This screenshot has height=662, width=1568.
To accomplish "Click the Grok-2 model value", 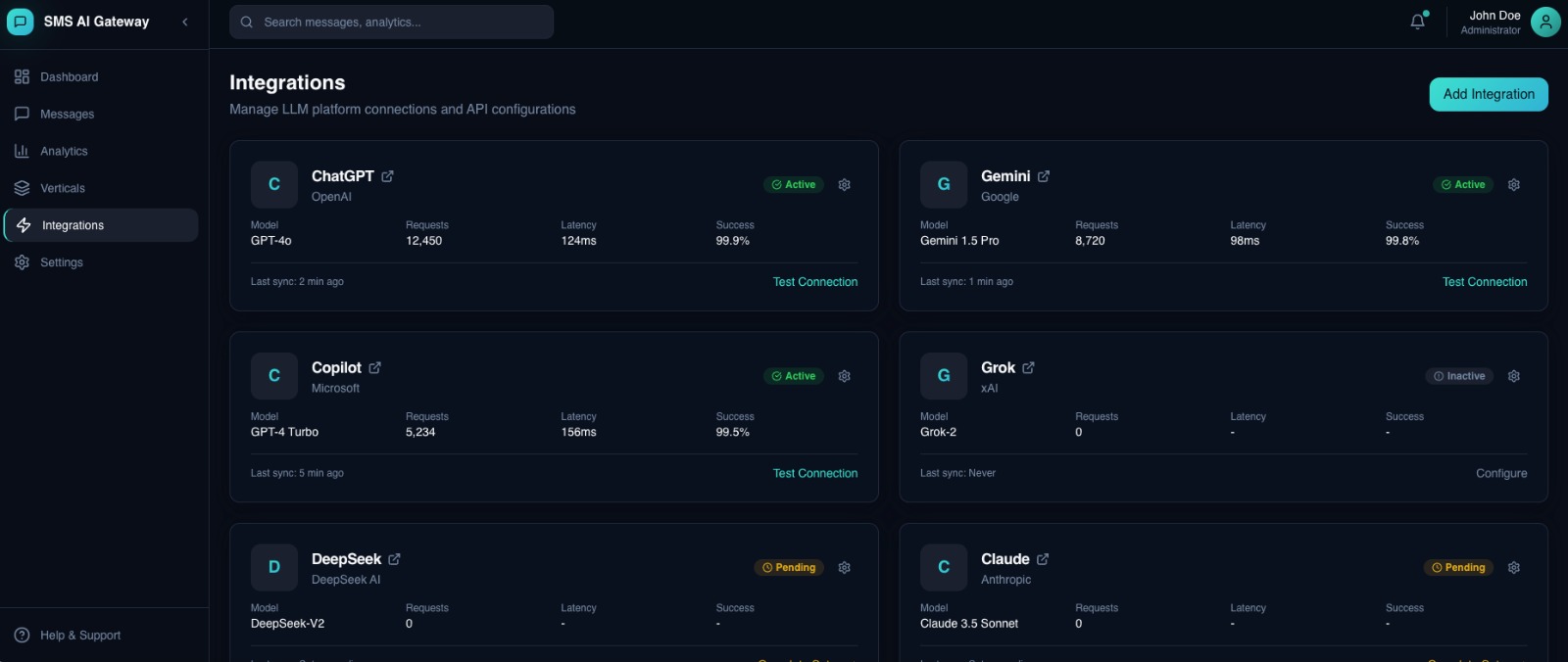I will tap(938, 432).
